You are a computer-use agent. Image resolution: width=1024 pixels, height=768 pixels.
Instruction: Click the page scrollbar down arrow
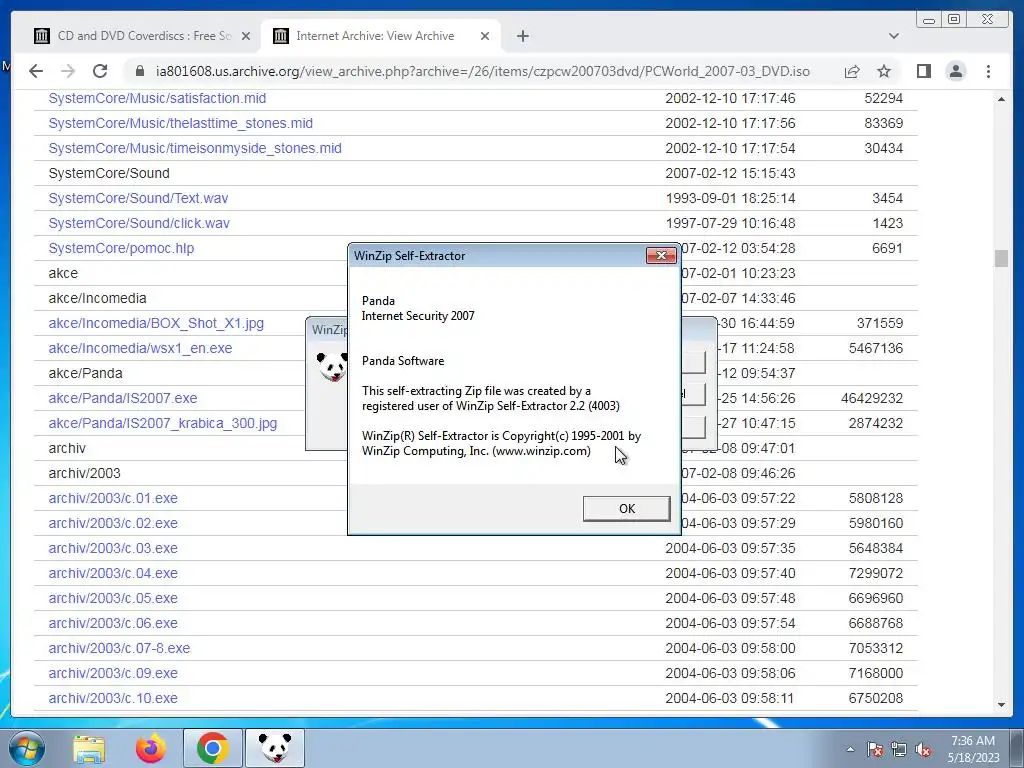point(1001,705)
